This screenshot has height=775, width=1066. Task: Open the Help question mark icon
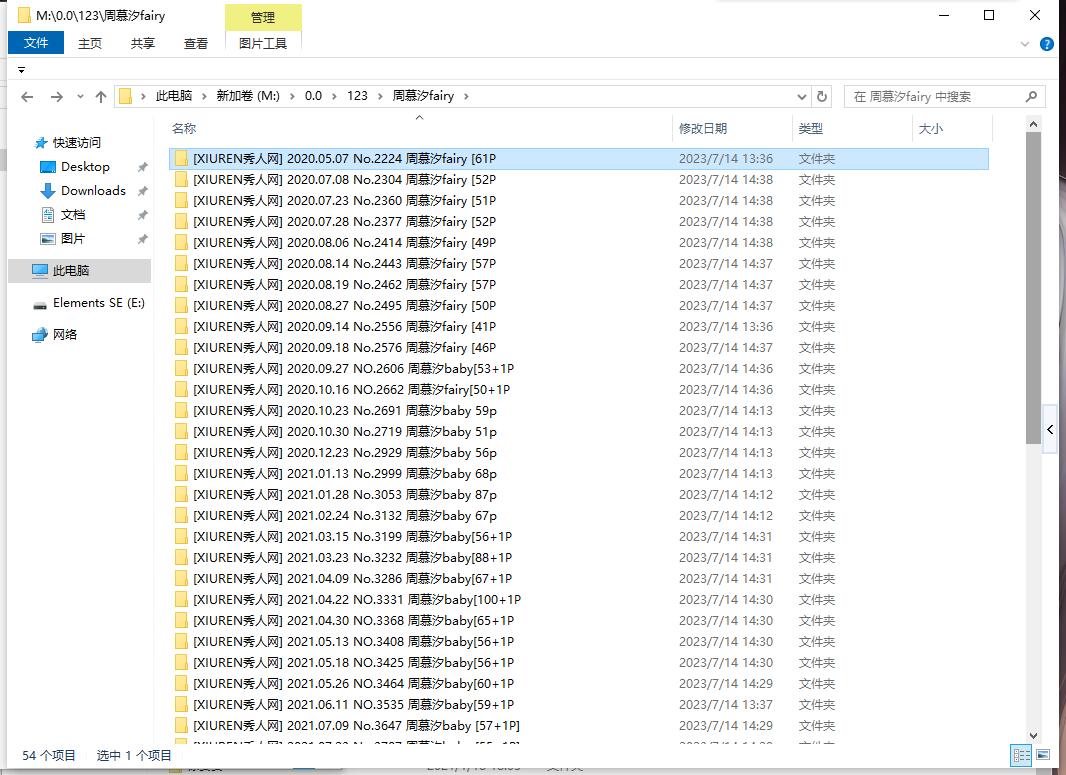point(1047,44)
